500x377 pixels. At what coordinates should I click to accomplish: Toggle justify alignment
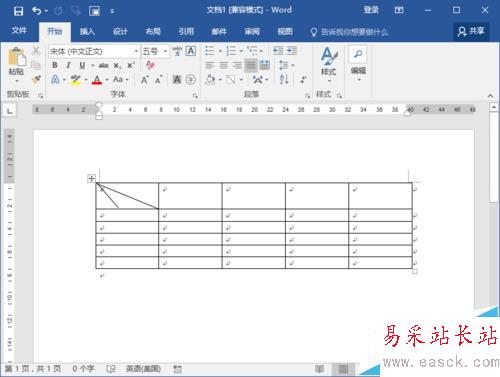[x=251, y=65]
